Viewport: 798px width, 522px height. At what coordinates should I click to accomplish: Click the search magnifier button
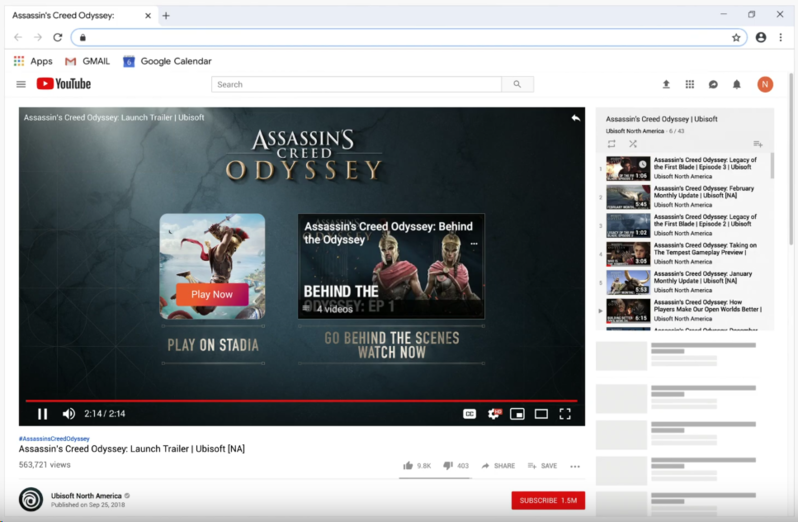tap(517, 84)
